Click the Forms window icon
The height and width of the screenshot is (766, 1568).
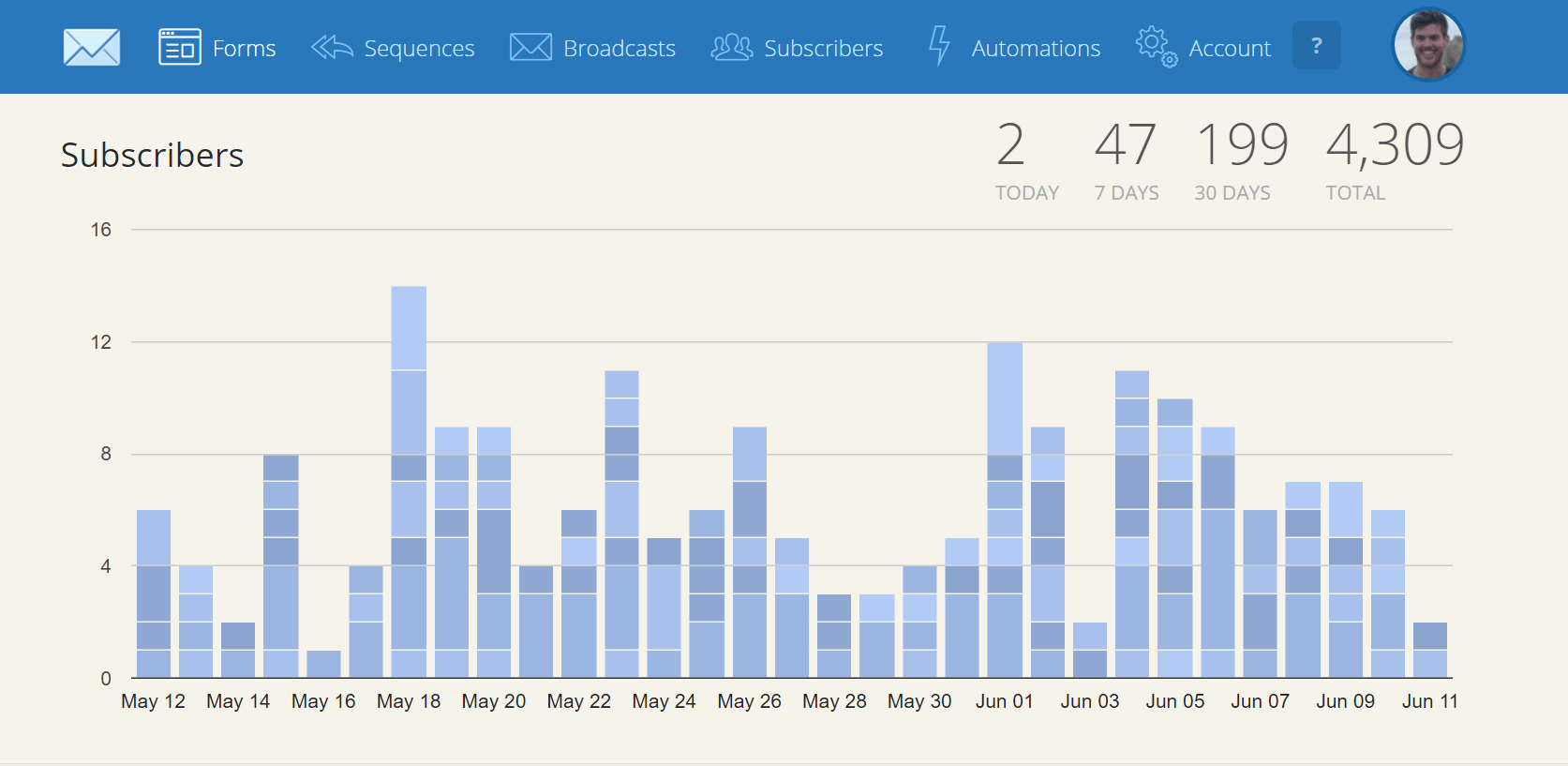coord(179,47)
